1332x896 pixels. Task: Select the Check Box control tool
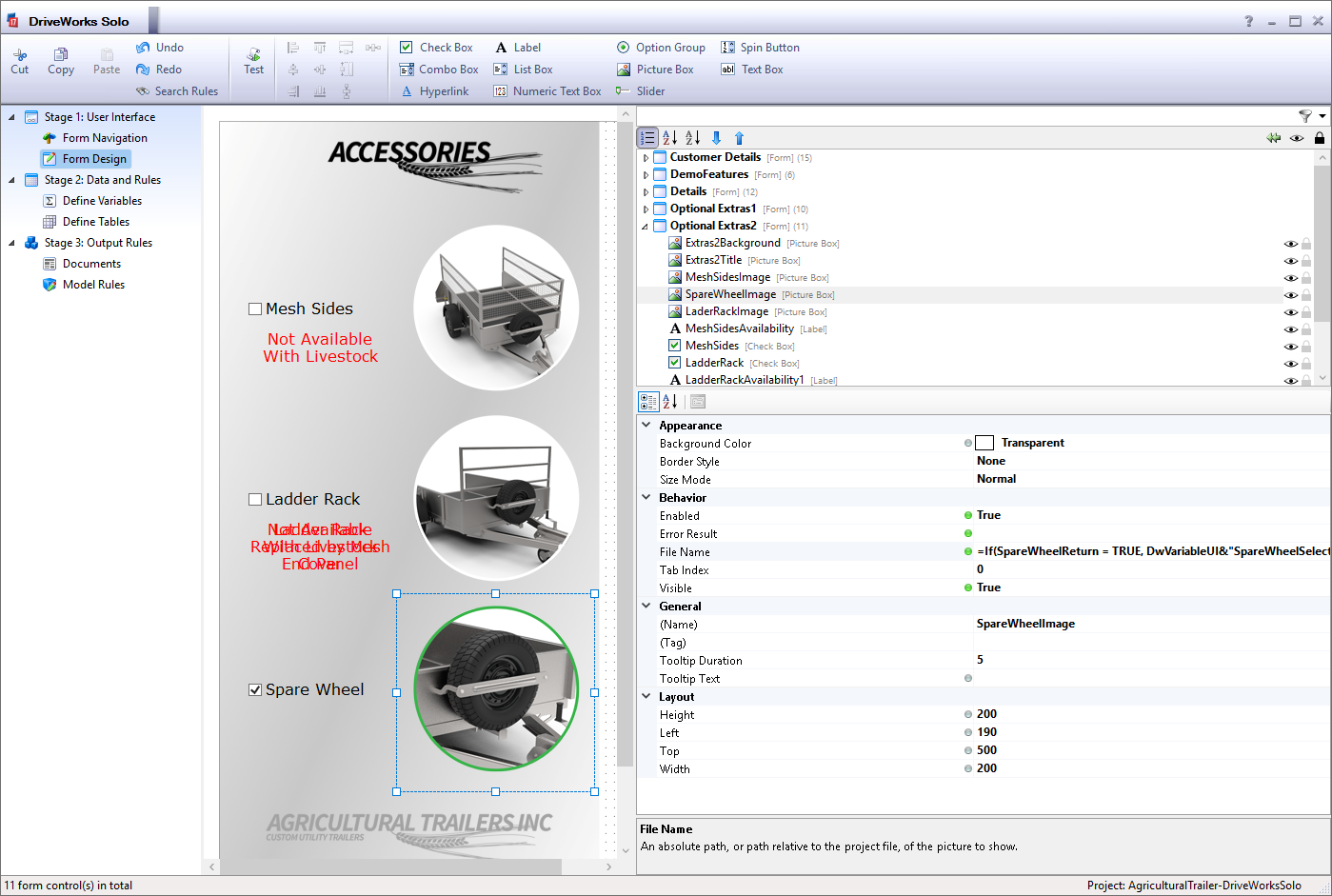(x=437, y=47)
